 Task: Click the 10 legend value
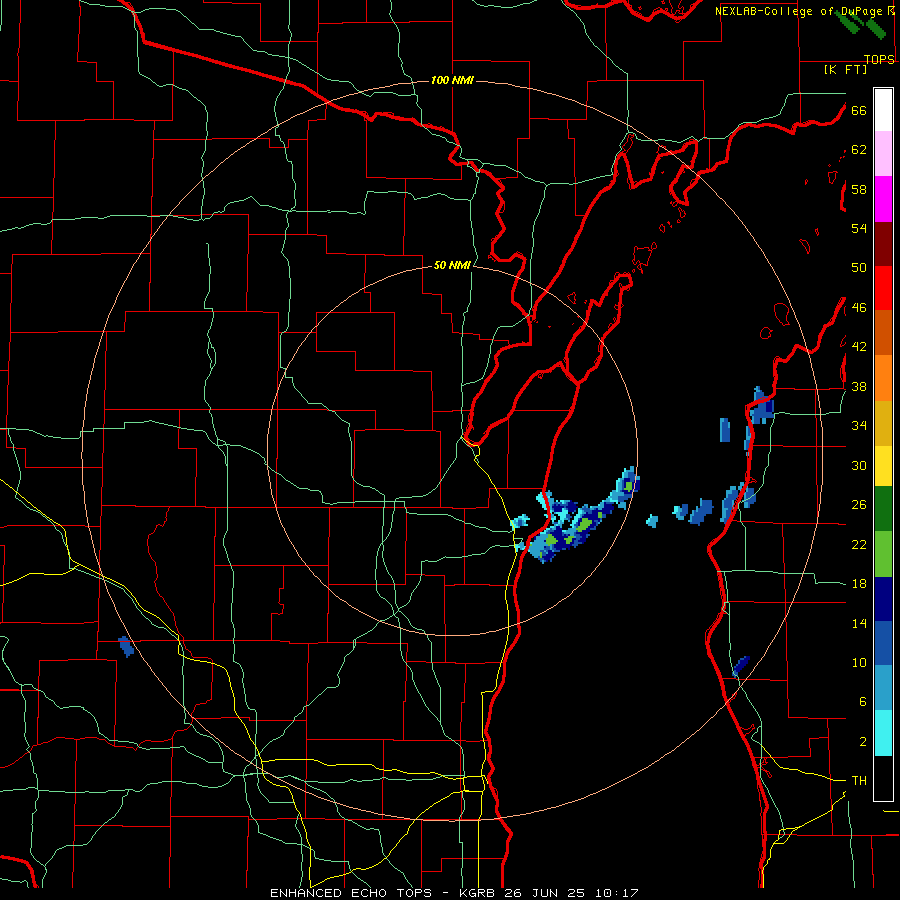coord(859,662)
